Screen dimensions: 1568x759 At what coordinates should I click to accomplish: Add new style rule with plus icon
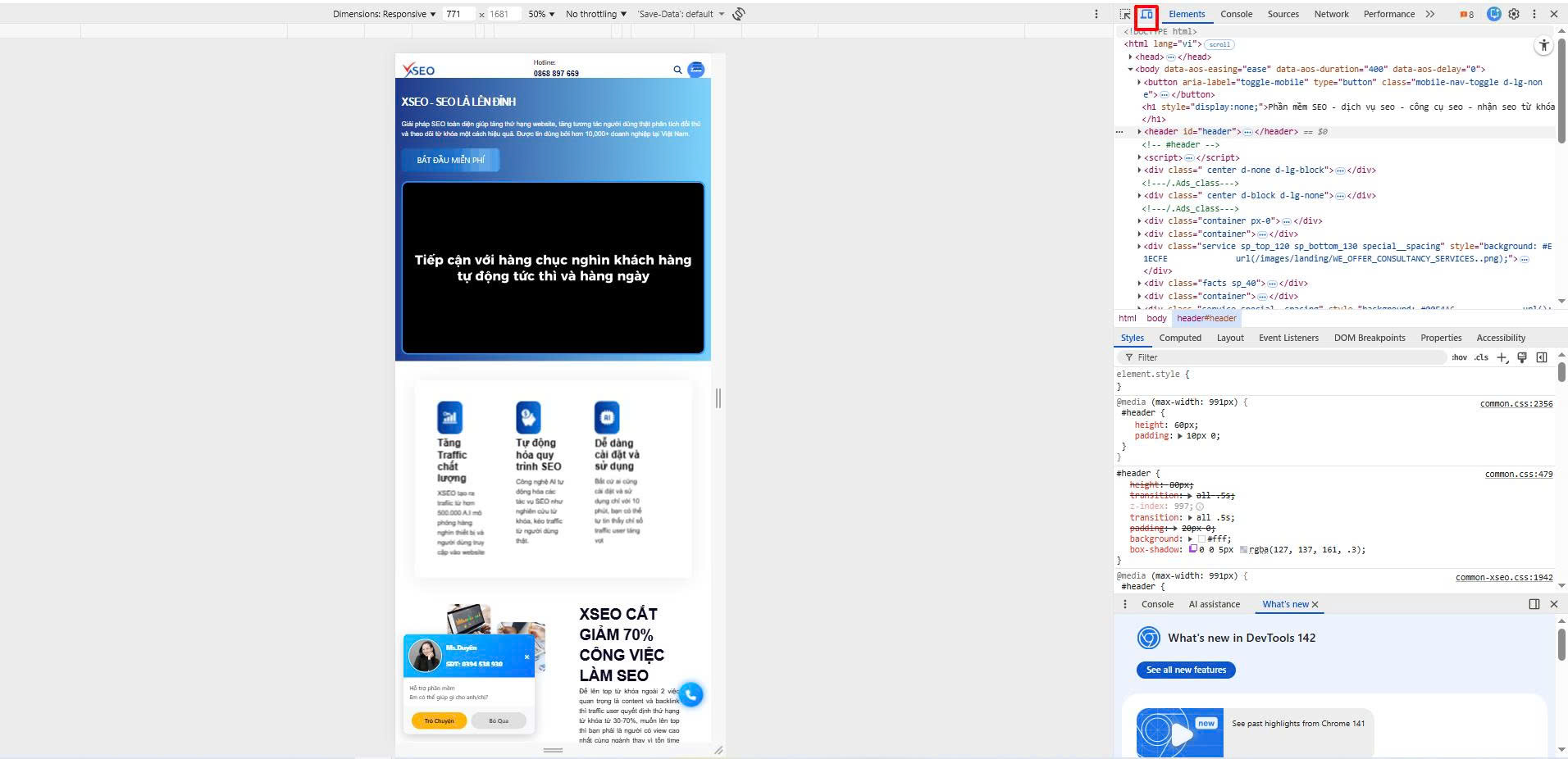click(1502, 357)
